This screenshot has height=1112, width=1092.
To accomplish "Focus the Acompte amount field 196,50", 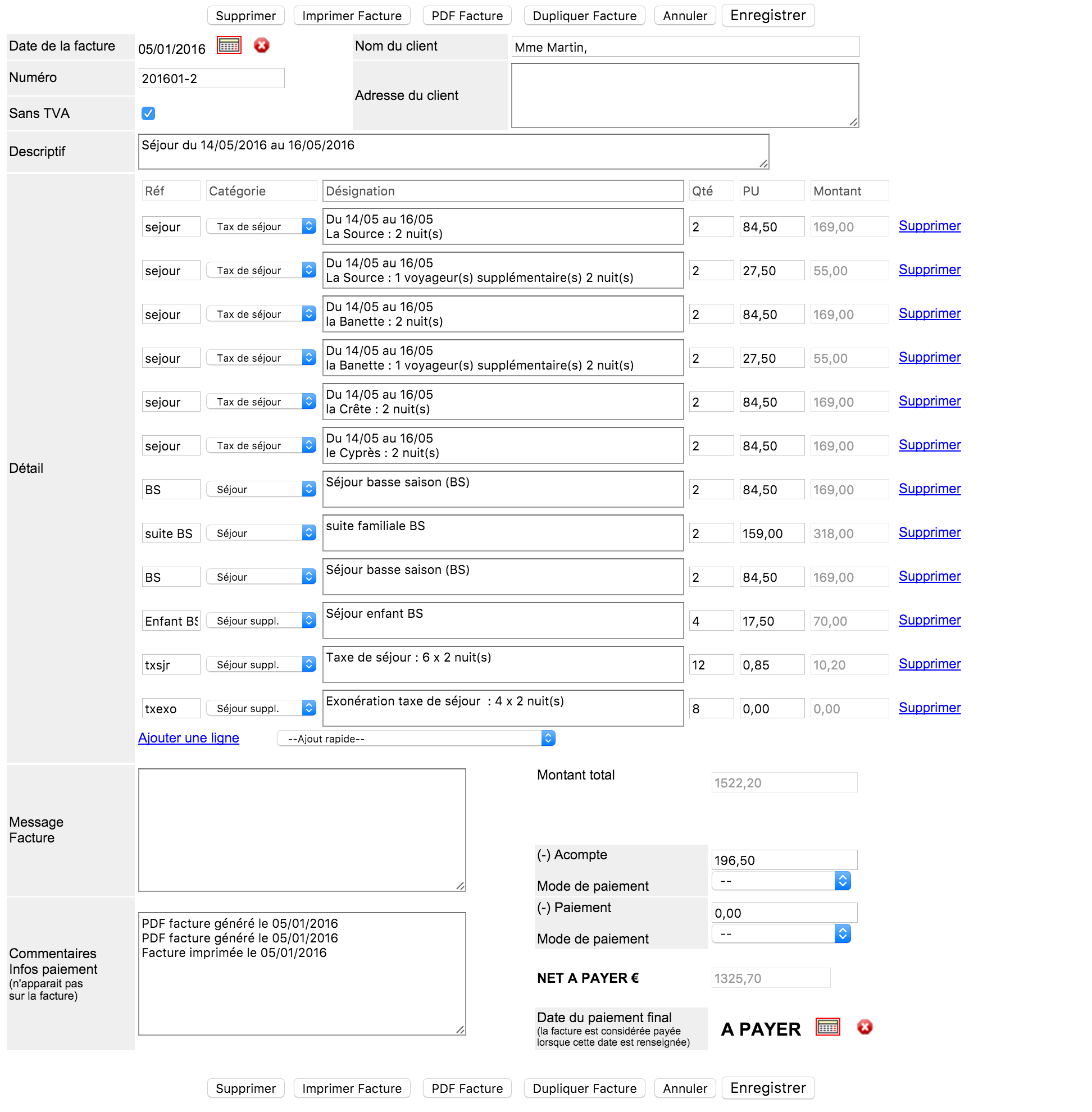I will pyautogui.click(x=784, y=860).
